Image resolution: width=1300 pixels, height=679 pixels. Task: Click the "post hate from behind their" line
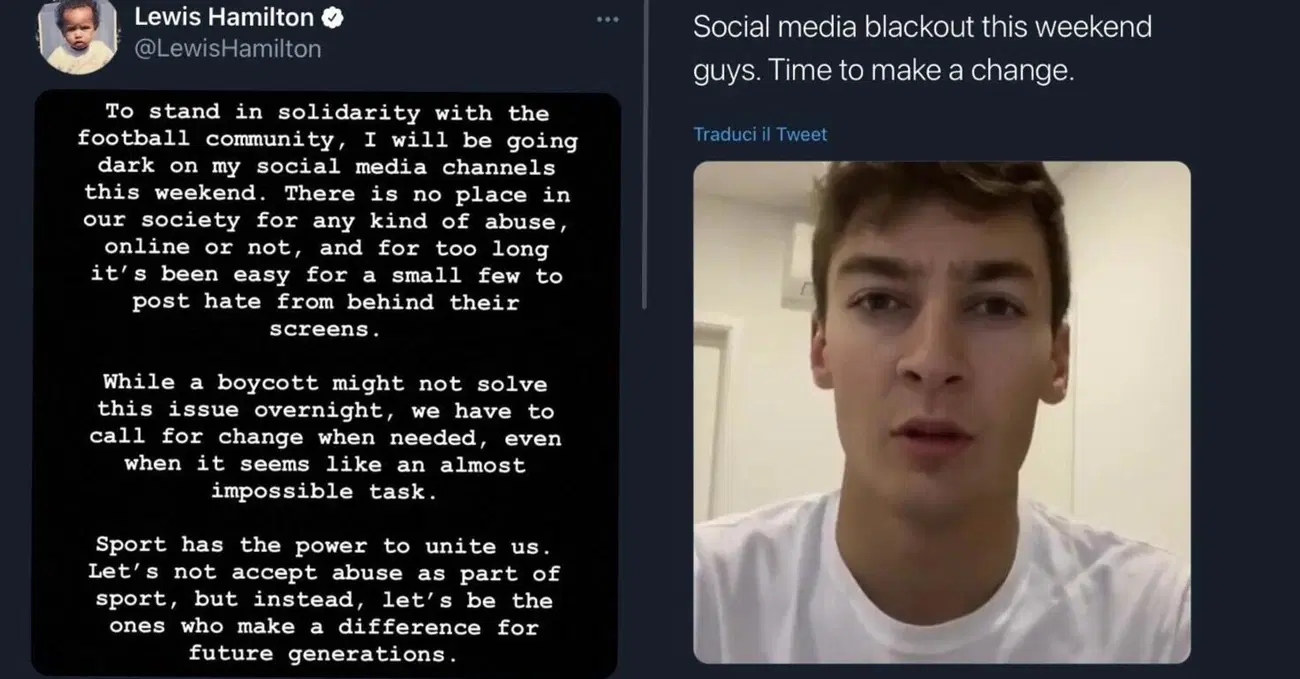(x=325, y=302)
